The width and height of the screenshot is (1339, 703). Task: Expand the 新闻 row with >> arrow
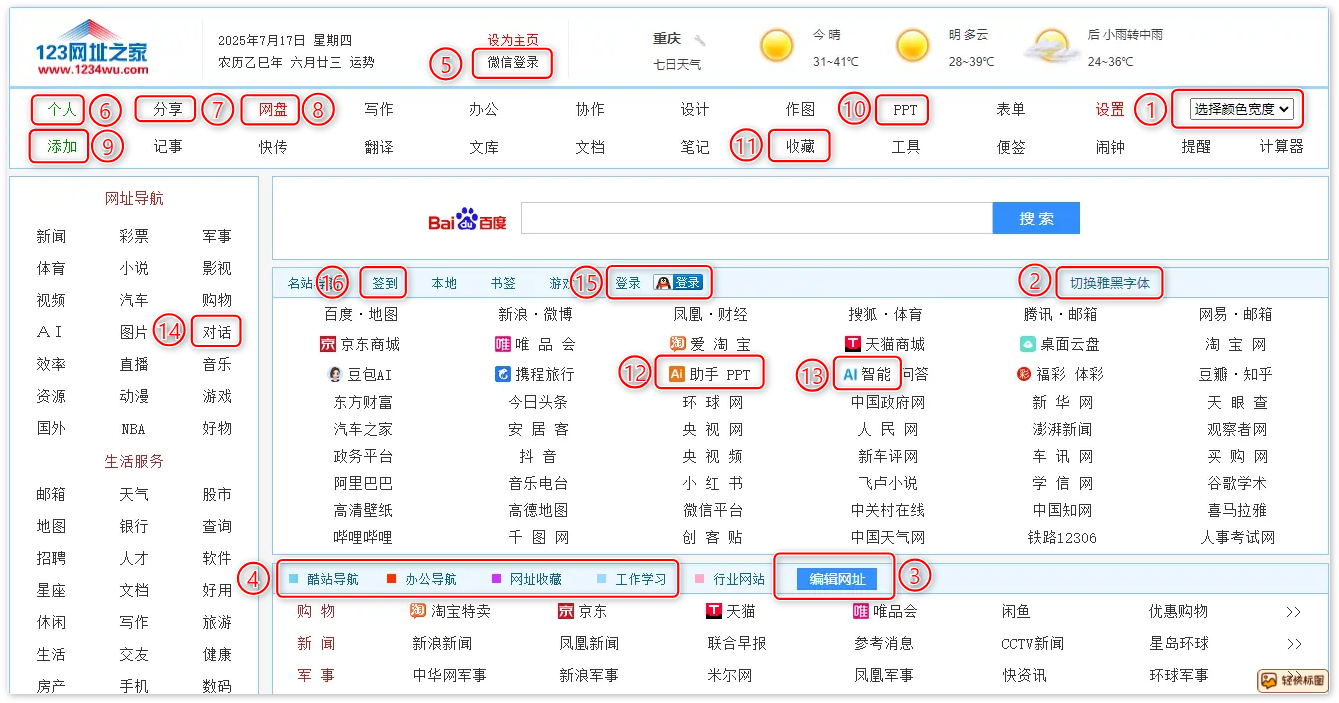point(1294,644)
